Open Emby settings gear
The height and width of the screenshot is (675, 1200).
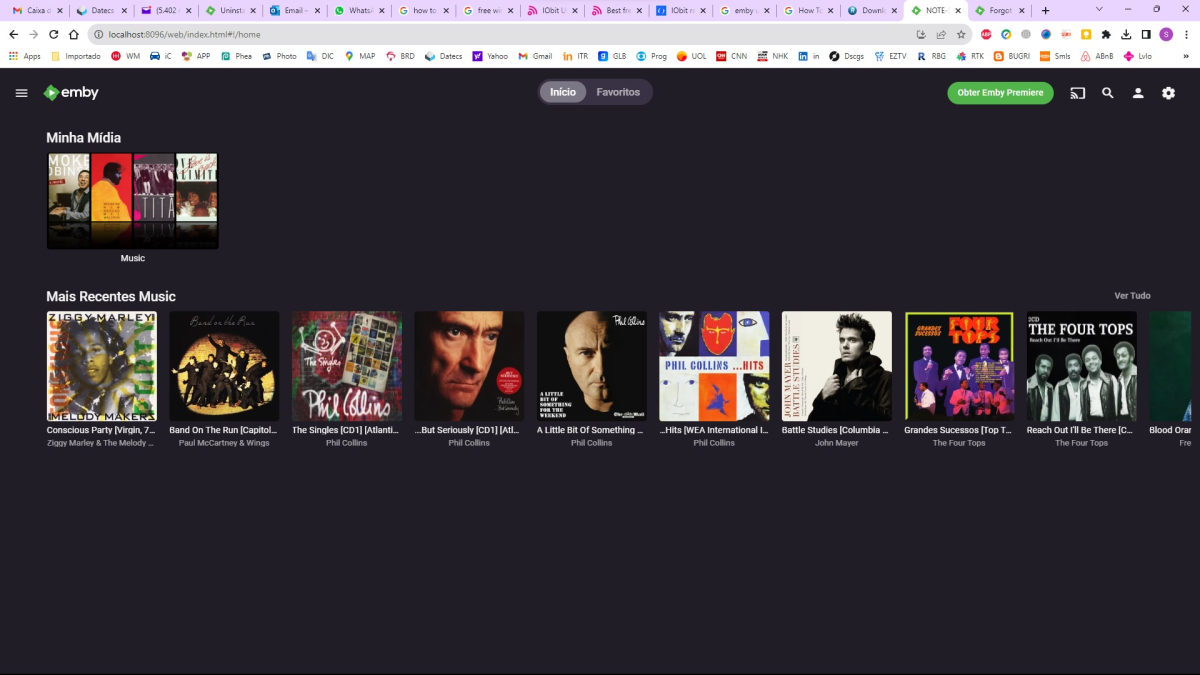(x=1168, y=93)
